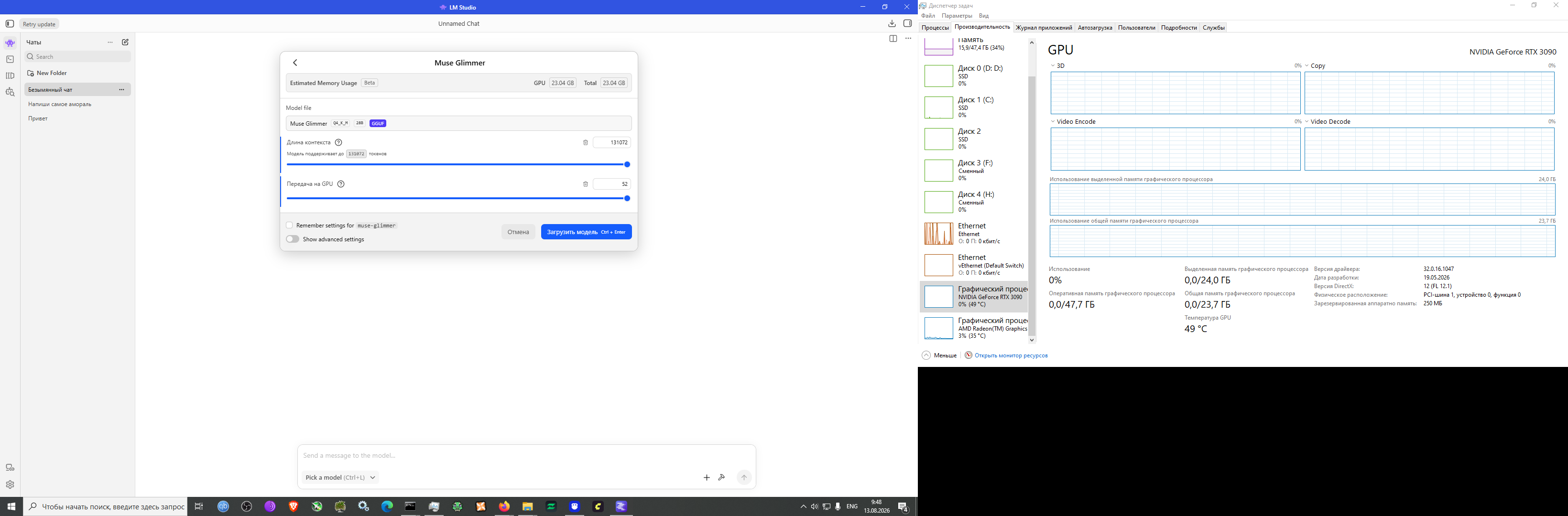The height and width of the screenshot is (516, 1568).
Task: Click the Send a message input box
Action: click(x=526, y=456)
